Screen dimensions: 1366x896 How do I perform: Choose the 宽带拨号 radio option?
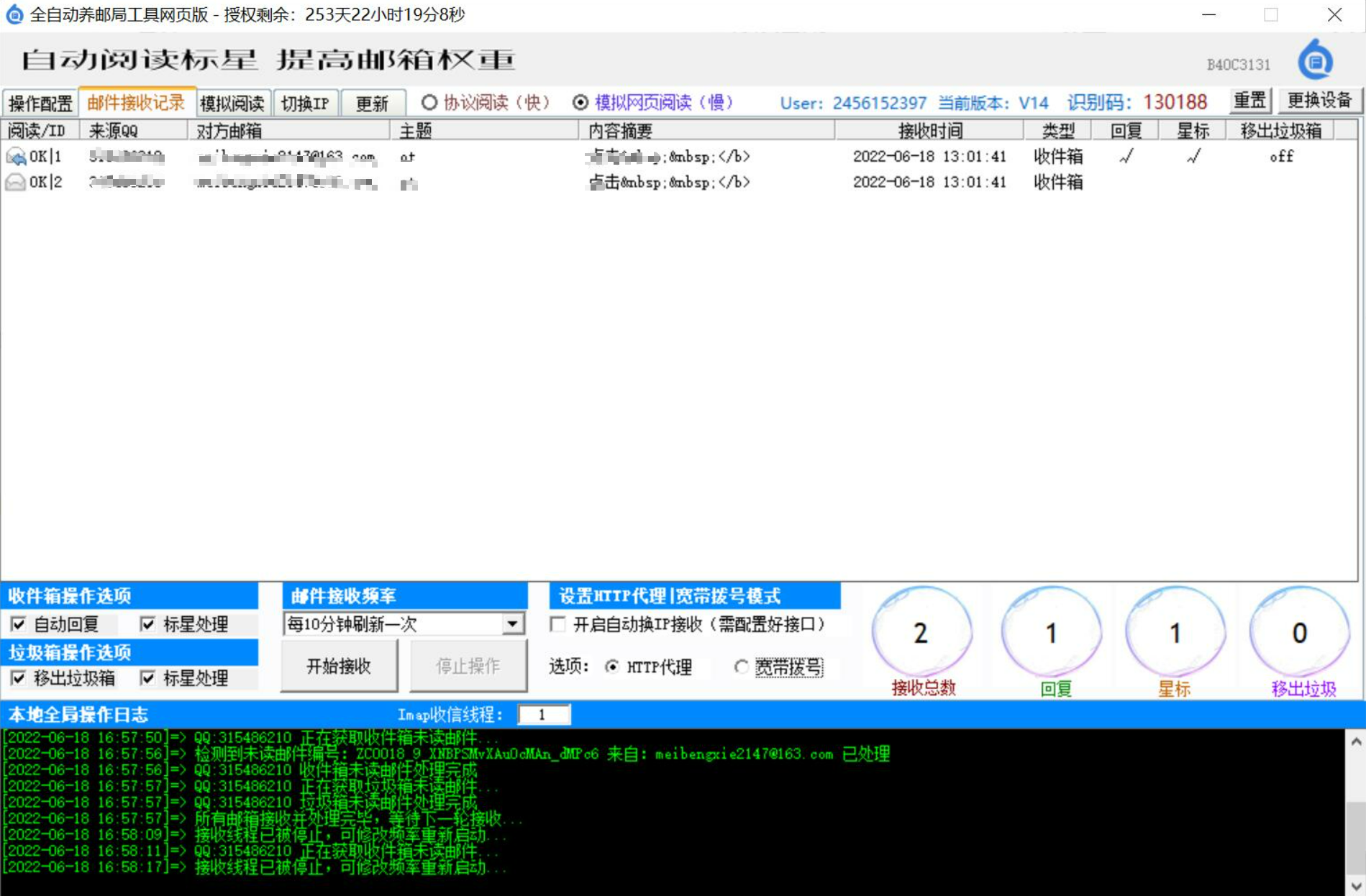(x=741, y=667)
